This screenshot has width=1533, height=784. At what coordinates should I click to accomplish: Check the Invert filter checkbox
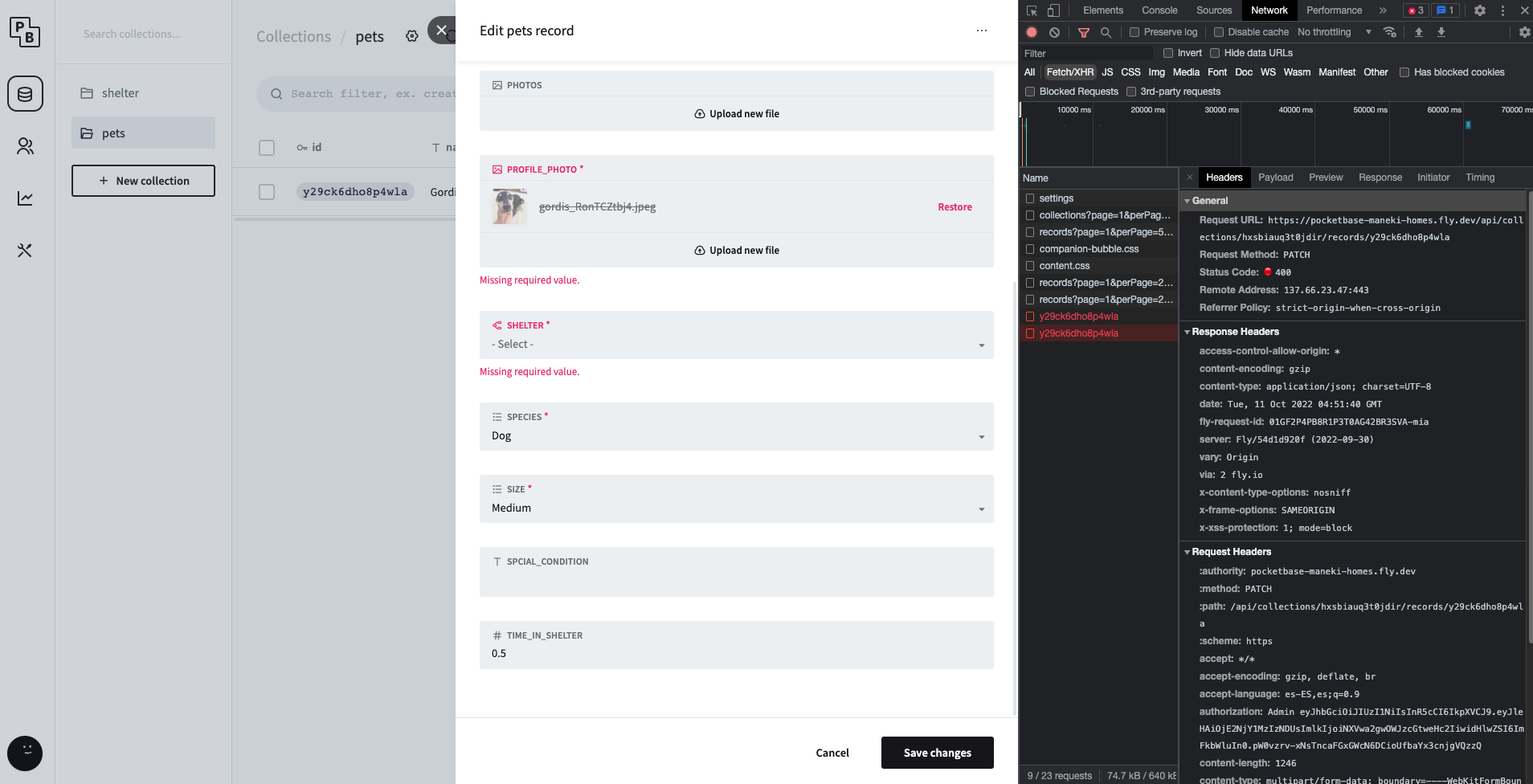1168,53
